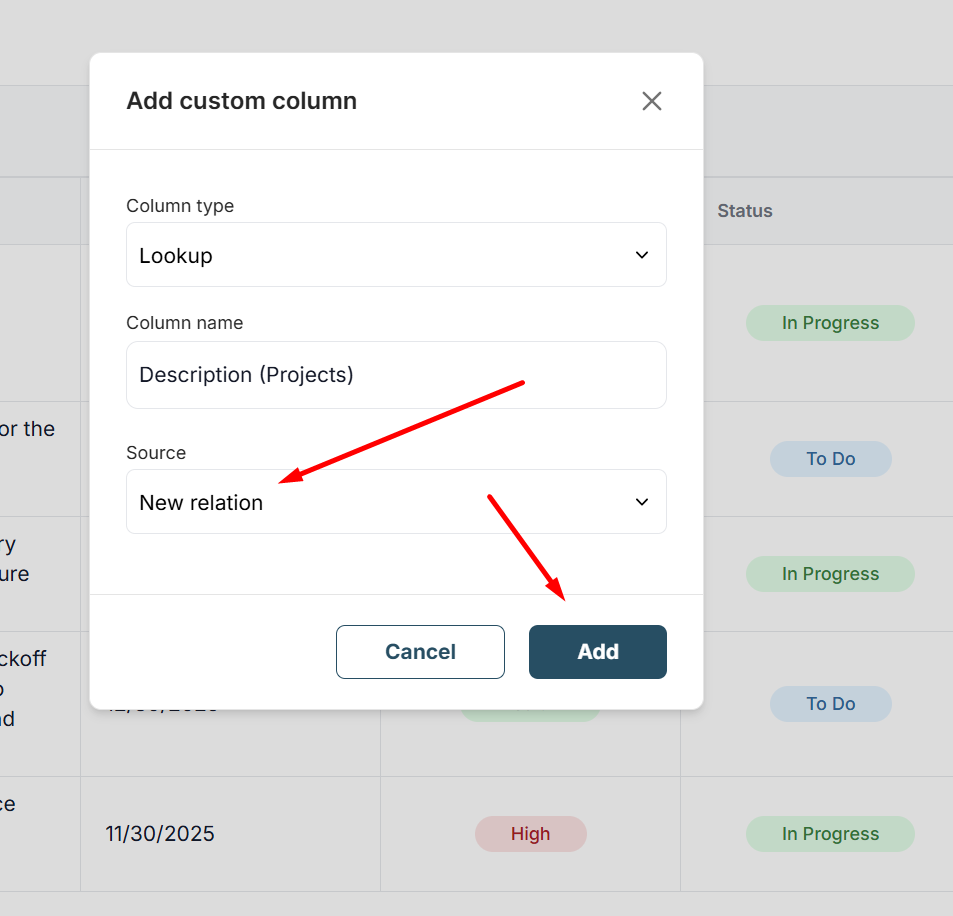Click the cell text ending in "ckoff"
This screenshot has height=916, width=953.
24,659
